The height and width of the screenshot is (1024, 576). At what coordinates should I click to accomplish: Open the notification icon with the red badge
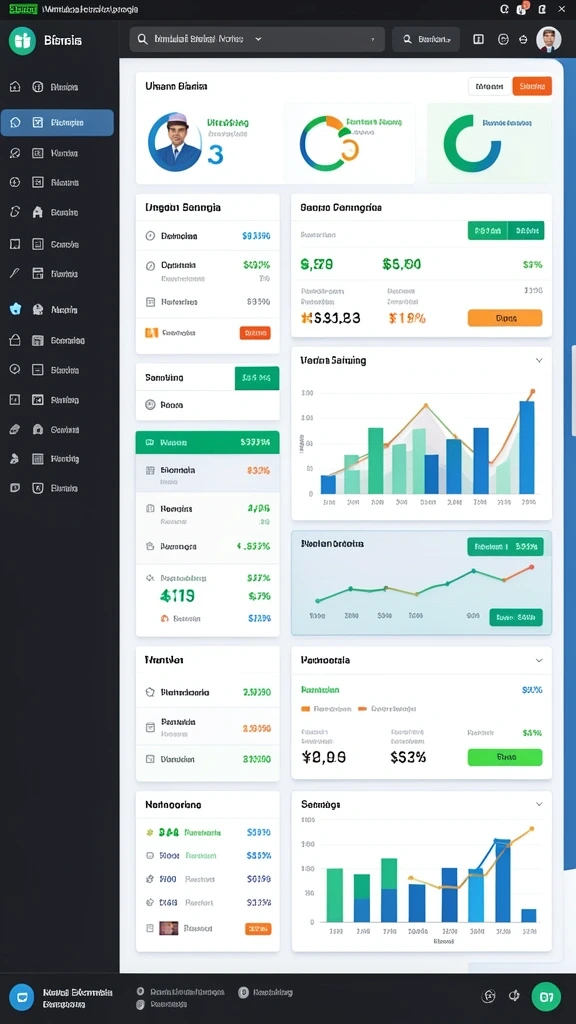click(x=522, y=8)
